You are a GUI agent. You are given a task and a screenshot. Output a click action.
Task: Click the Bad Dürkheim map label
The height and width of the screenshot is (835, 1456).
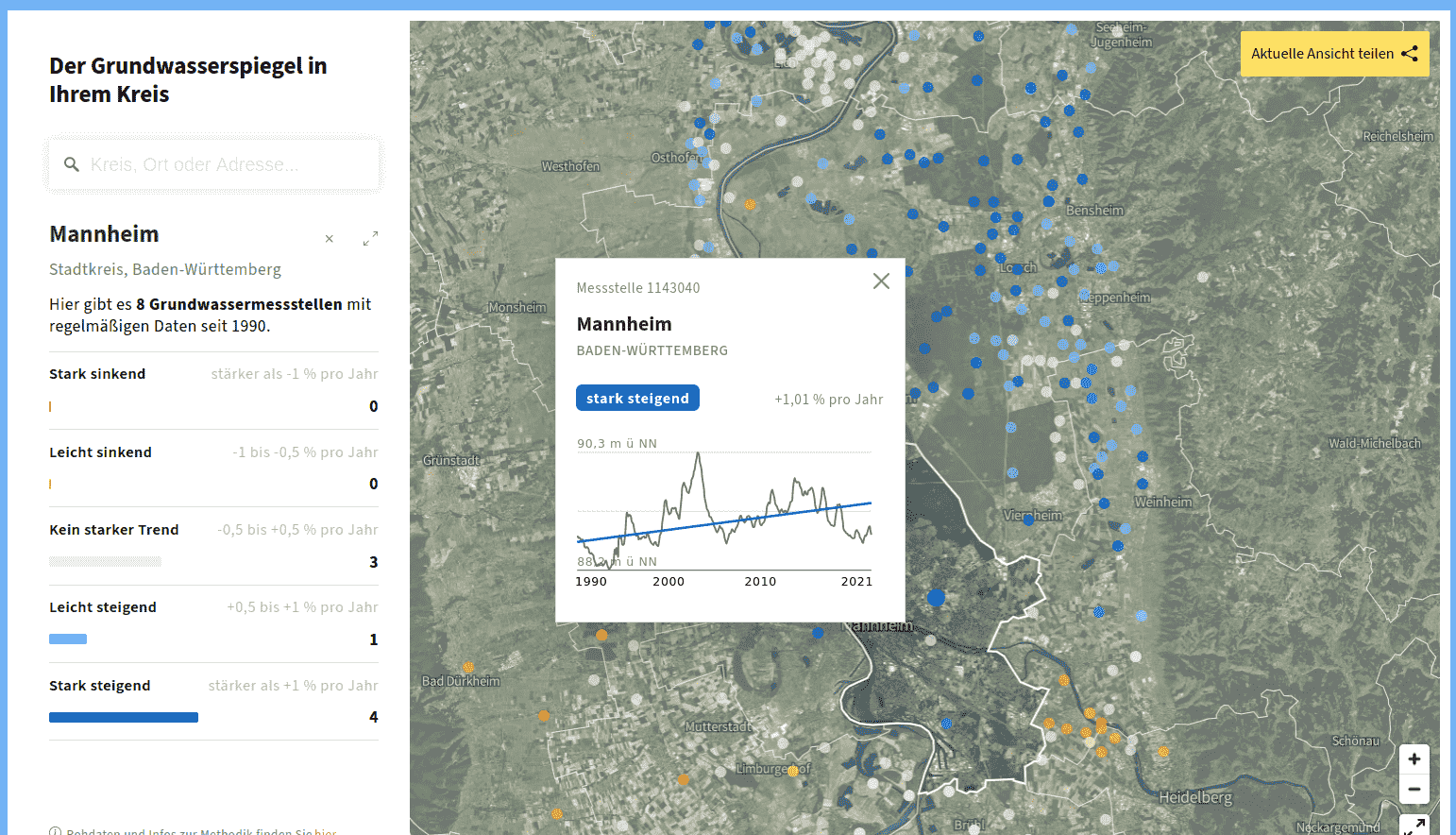[461, 681]
